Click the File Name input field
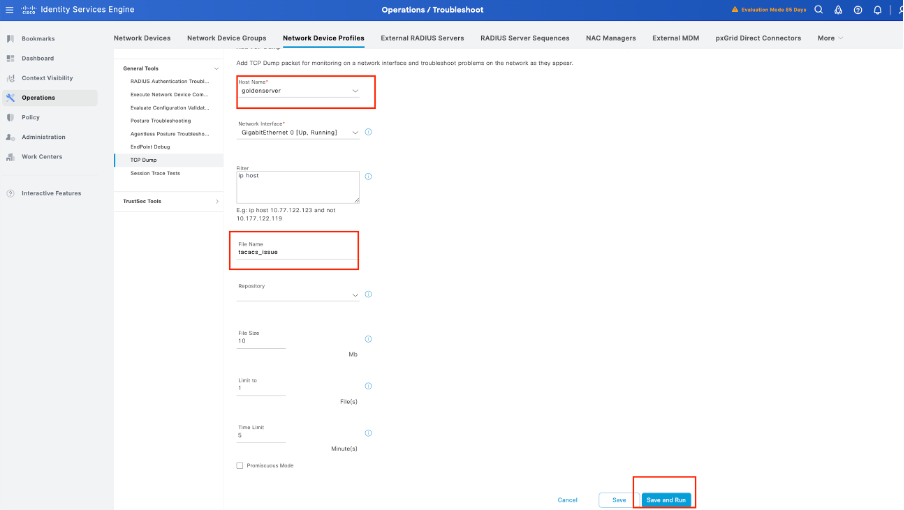The image size is (904, 510). pyautogui.click(x=297, y=253)
